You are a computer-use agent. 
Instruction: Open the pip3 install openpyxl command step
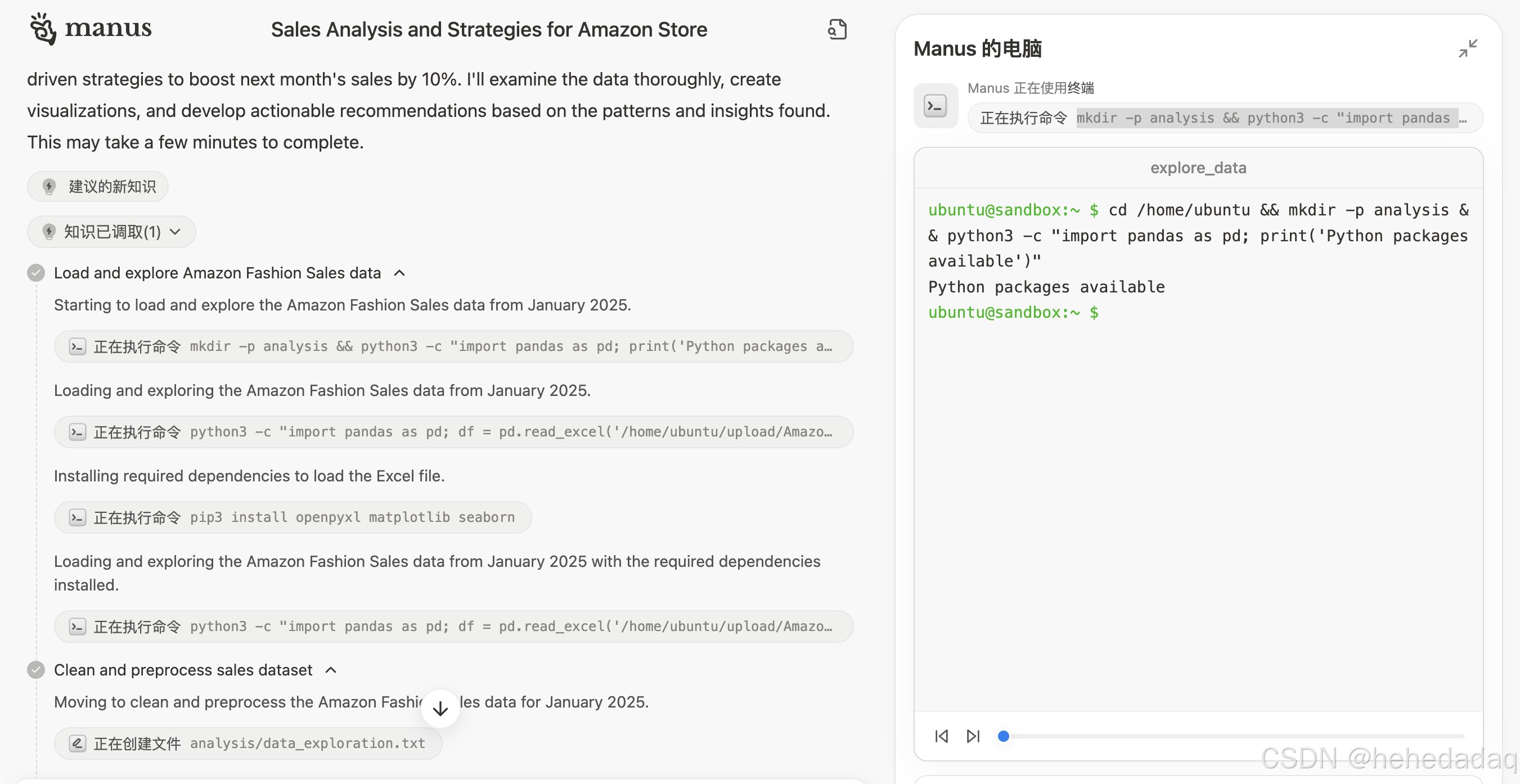tap(293, 517)
